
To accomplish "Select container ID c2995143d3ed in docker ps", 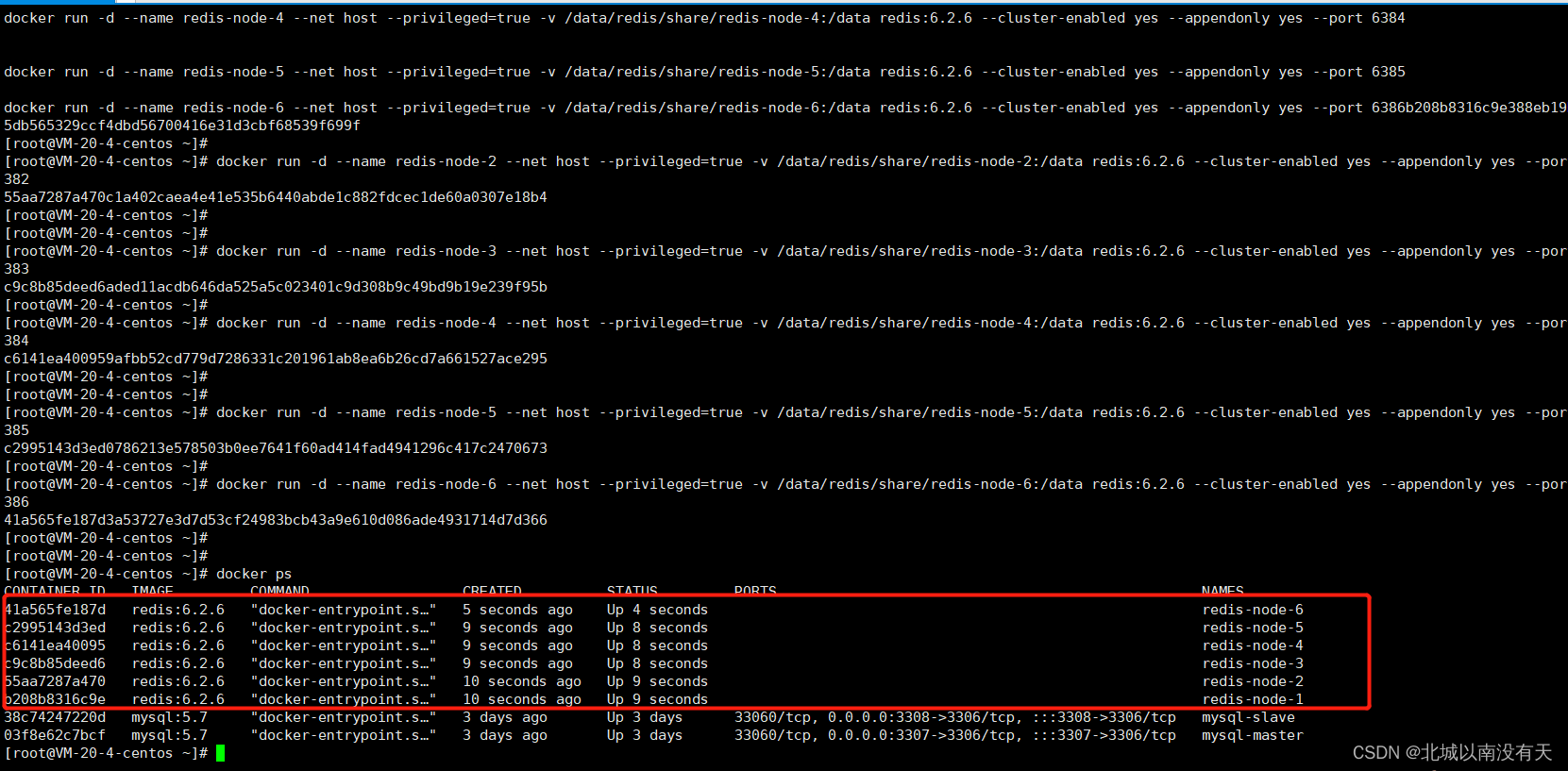I will [55, 628].
